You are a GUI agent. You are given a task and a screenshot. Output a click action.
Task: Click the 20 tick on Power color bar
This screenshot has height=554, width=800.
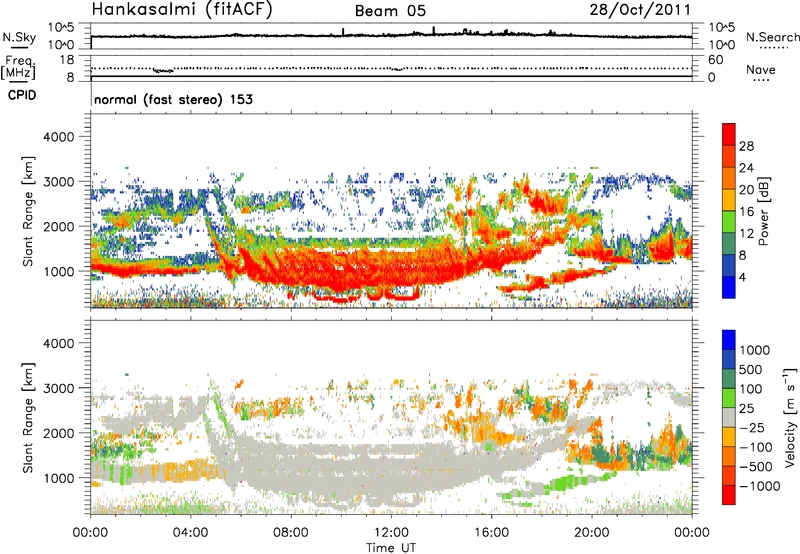coord(746,190)
